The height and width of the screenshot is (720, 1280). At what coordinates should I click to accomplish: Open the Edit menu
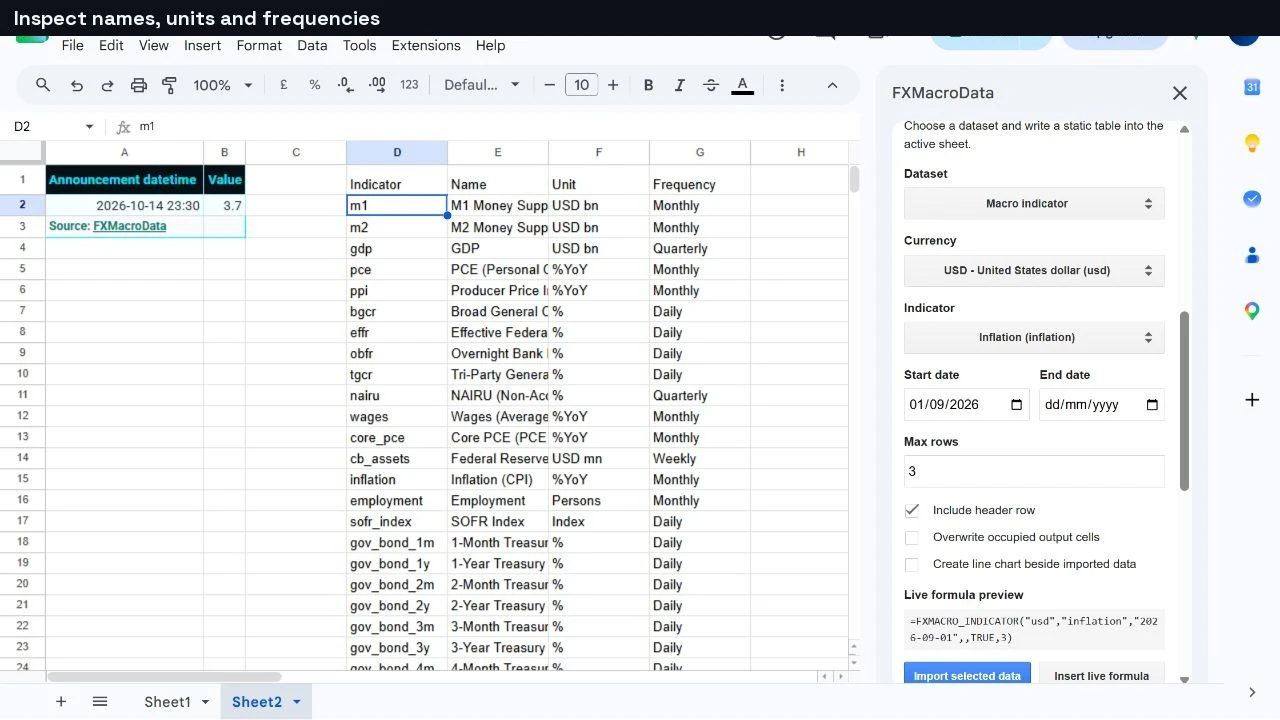[111, 45]
